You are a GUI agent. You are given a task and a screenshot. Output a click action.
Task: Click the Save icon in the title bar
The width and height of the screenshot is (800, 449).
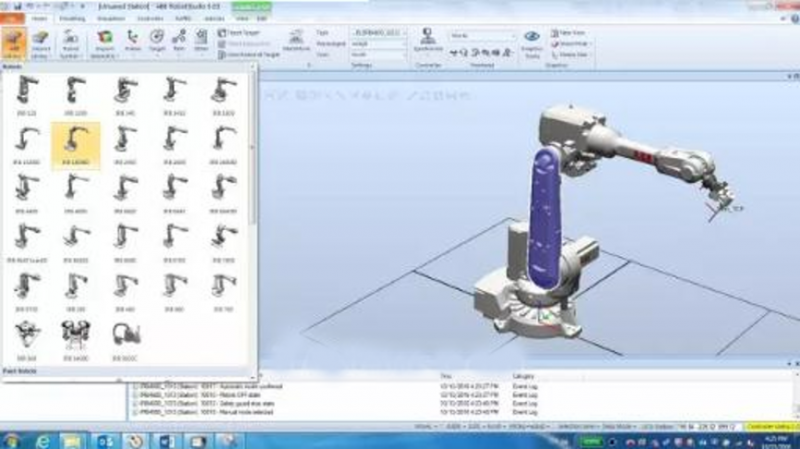[x=18, y=6]
